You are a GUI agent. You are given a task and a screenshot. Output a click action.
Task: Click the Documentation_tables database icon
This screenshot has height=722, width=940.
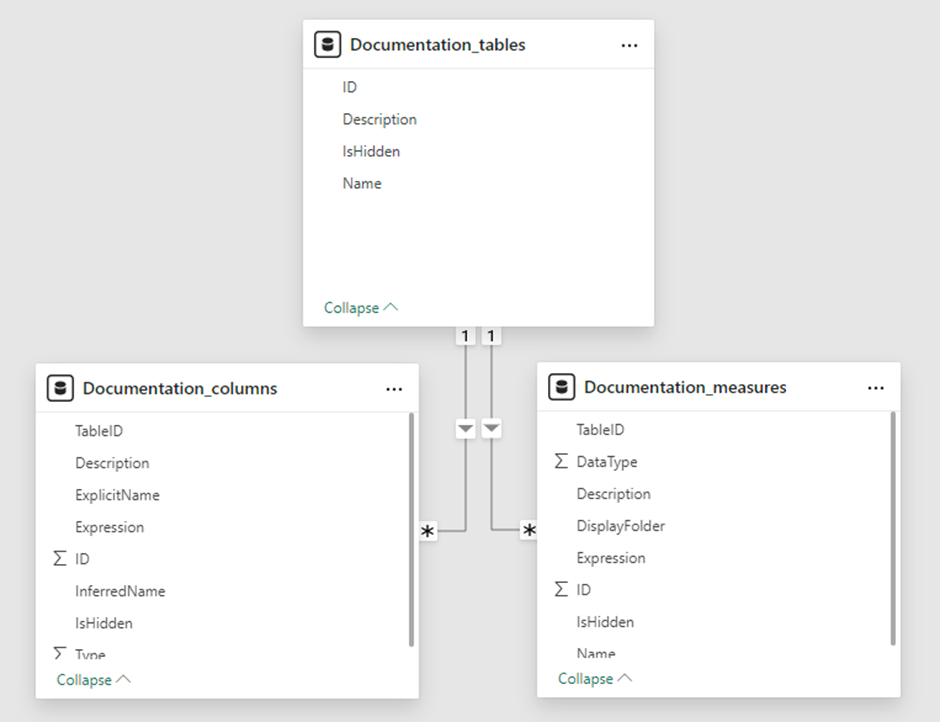click(327, 45)
